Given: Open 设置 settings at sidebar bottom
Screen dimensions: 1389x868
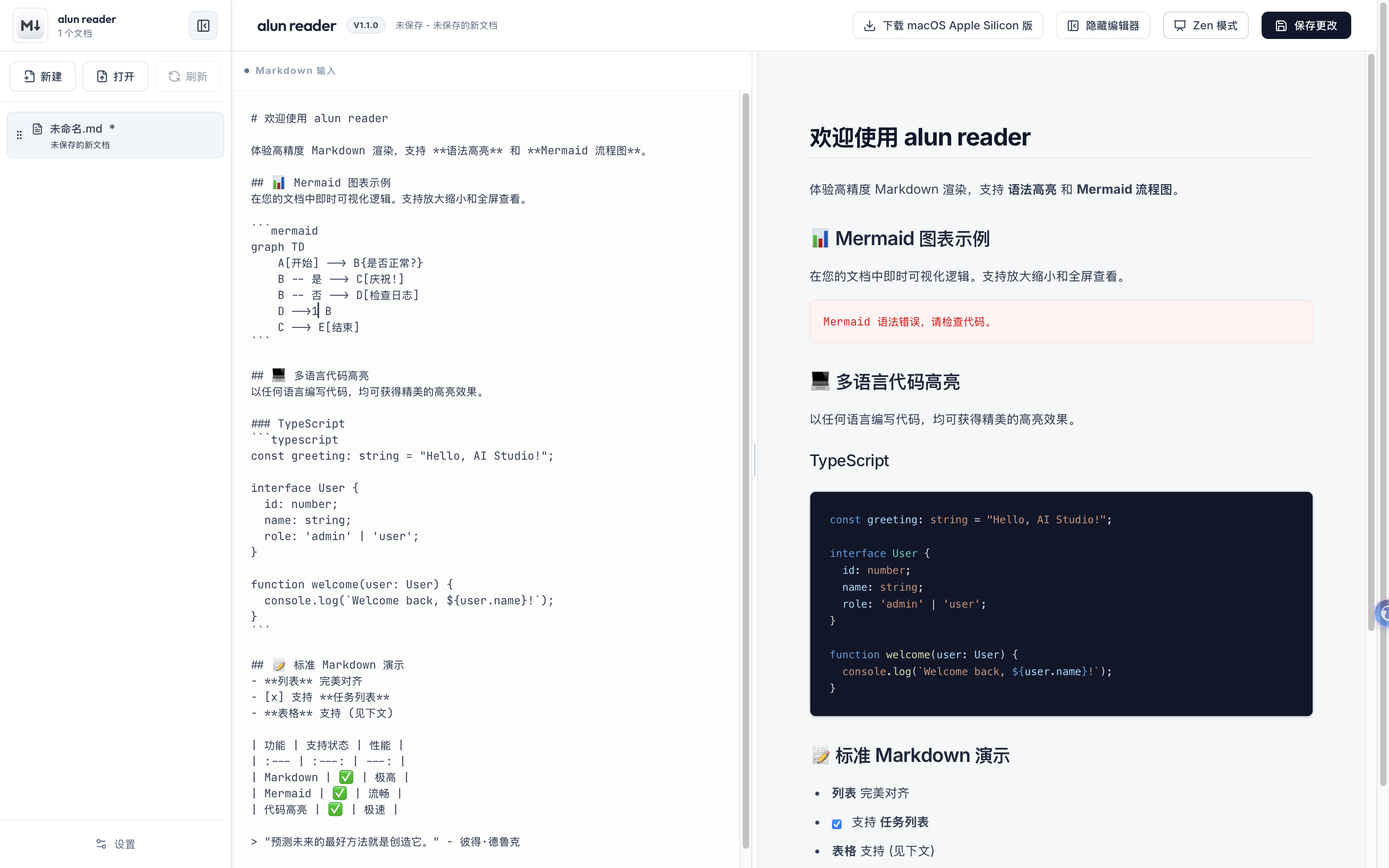Looking at the screenshot, I should tap(115, 844).
